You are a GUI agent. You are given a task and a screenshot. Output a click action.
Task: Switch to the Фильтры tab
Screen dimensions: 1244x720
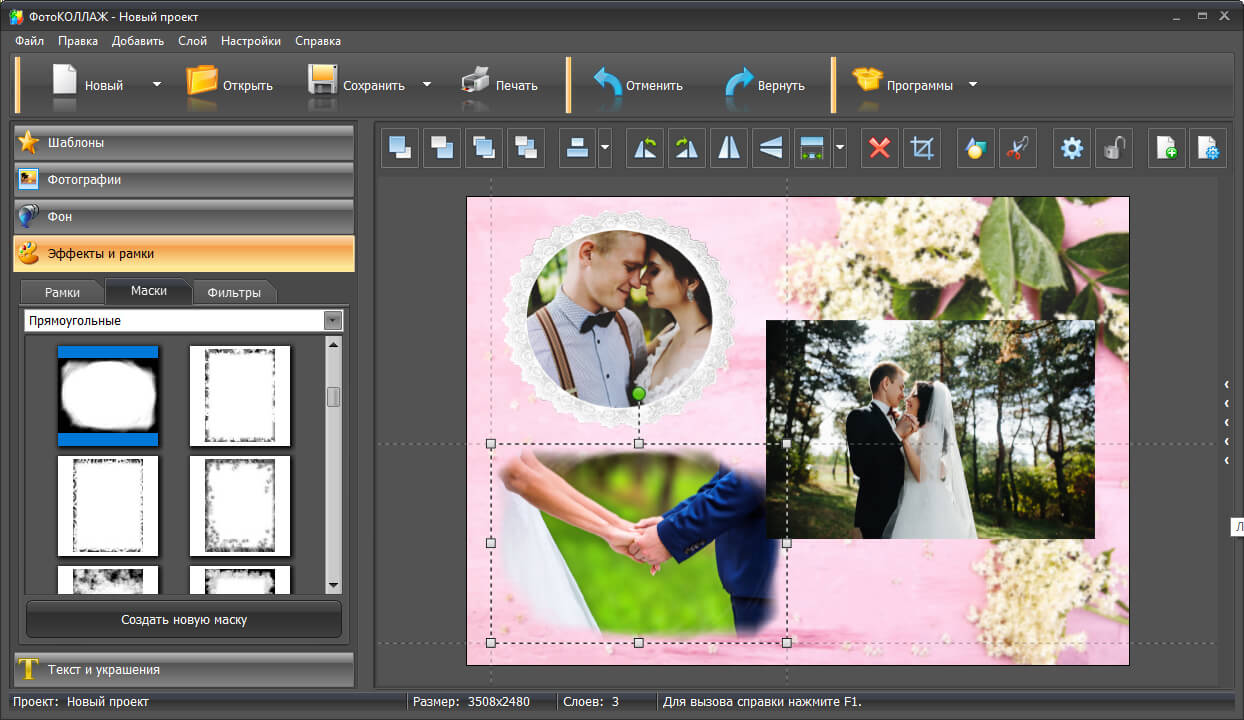tap(234, 292)
